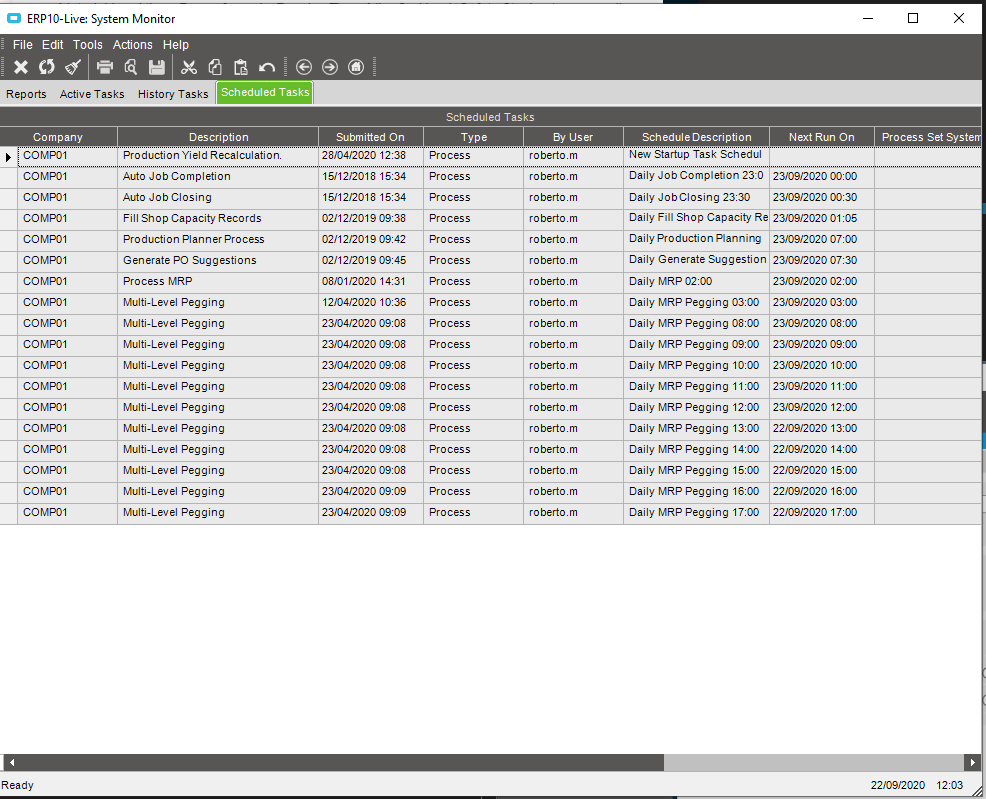This screenshot has height=799, width=986.
Task: Click the Copy toolbar icon
Action: tap(215, 67)
